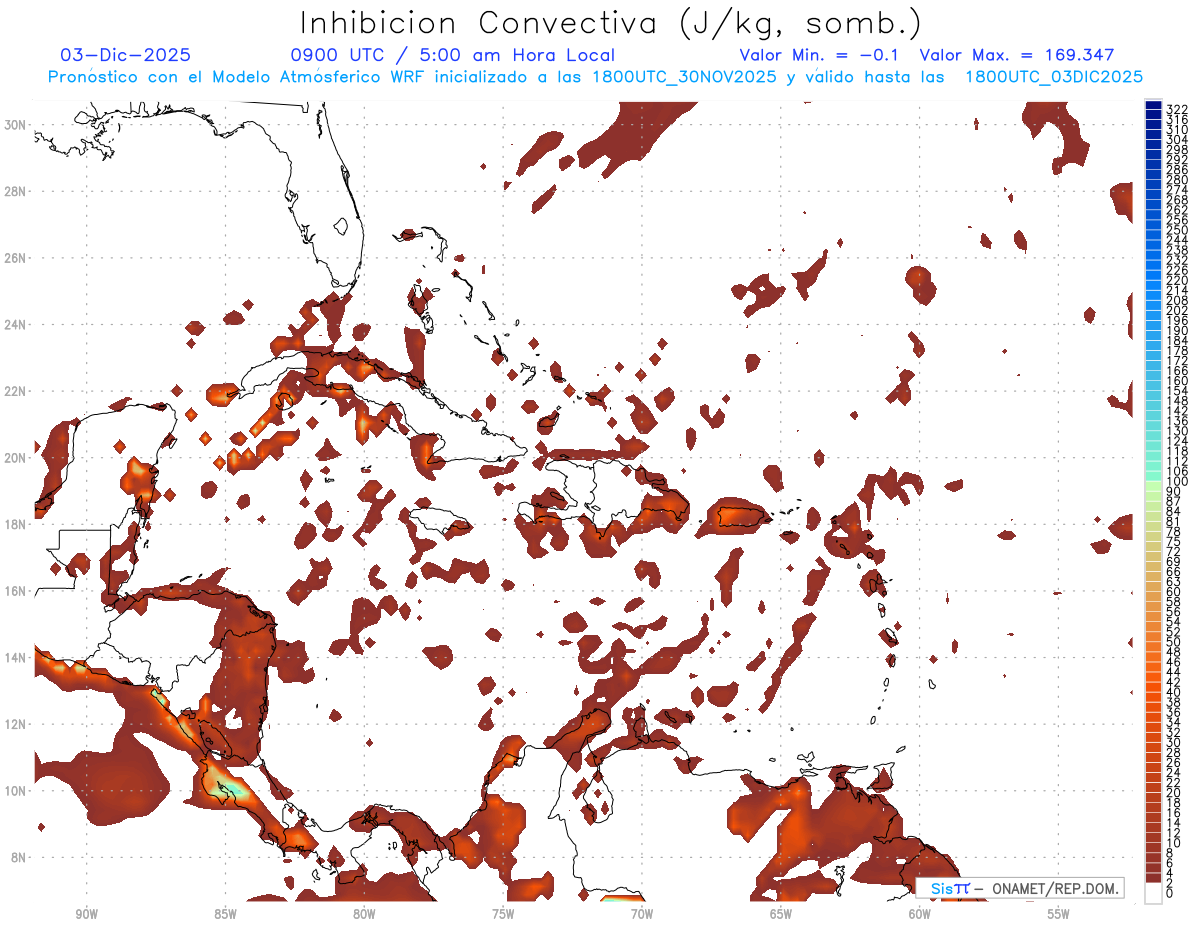The width and height of the screenshot is (1200, 927).
Task: Click the 65W longitude label
Action: click(x=781, y=914)
